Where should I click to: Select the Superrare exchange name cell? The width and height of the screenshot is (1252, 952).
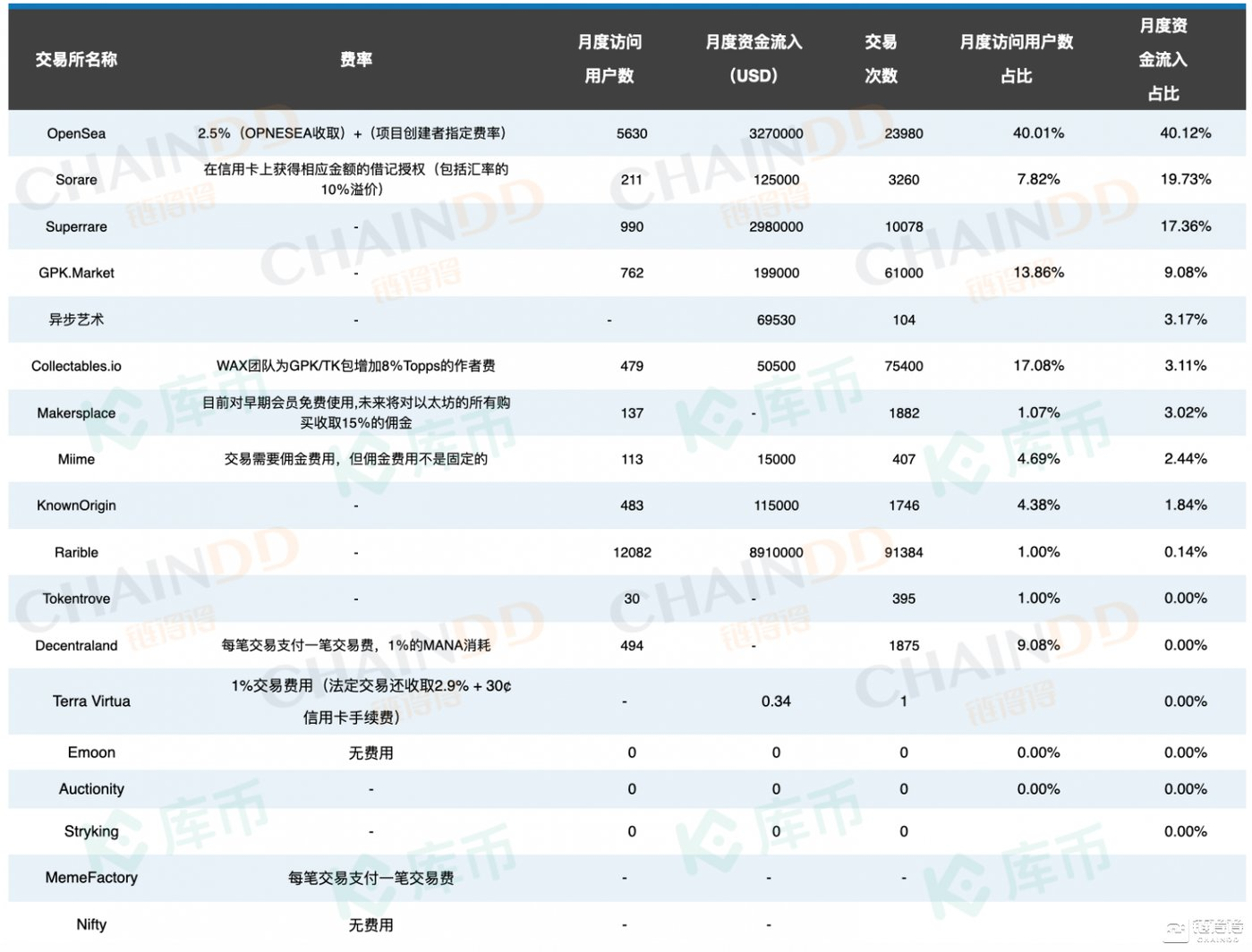pyautogui.click(x=76, y=226)
